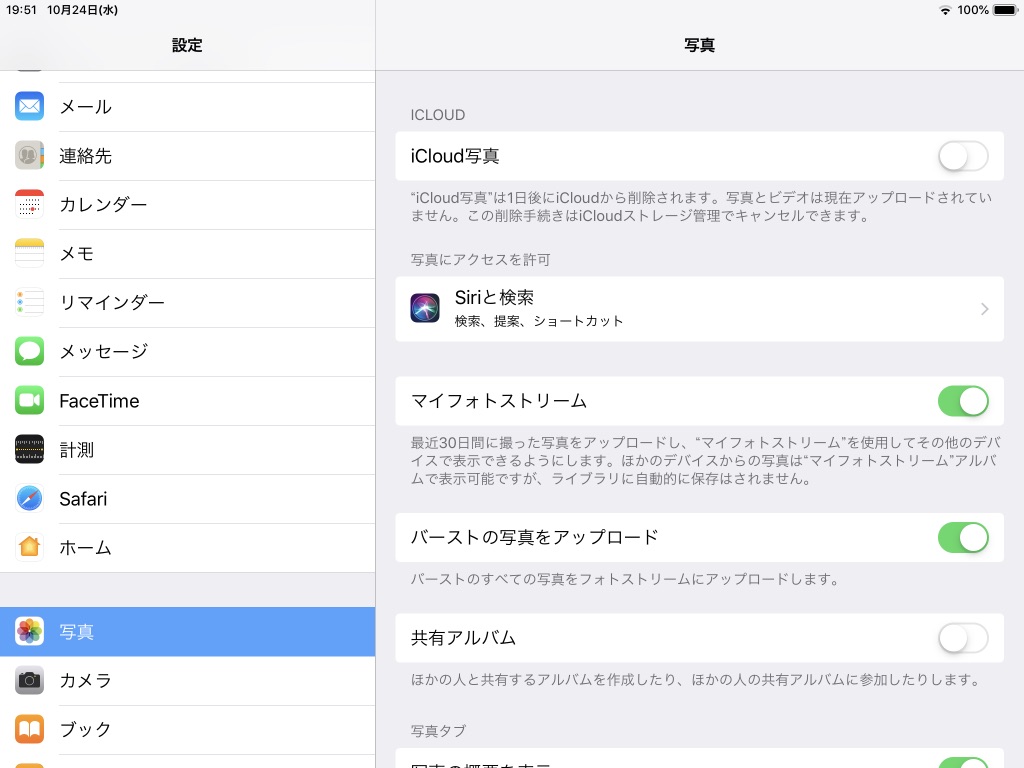The height and width of the screenshot is (768, 1024).
Task: Tap the Contacts (連絡先) icon
Action: (x=29, y=155)
